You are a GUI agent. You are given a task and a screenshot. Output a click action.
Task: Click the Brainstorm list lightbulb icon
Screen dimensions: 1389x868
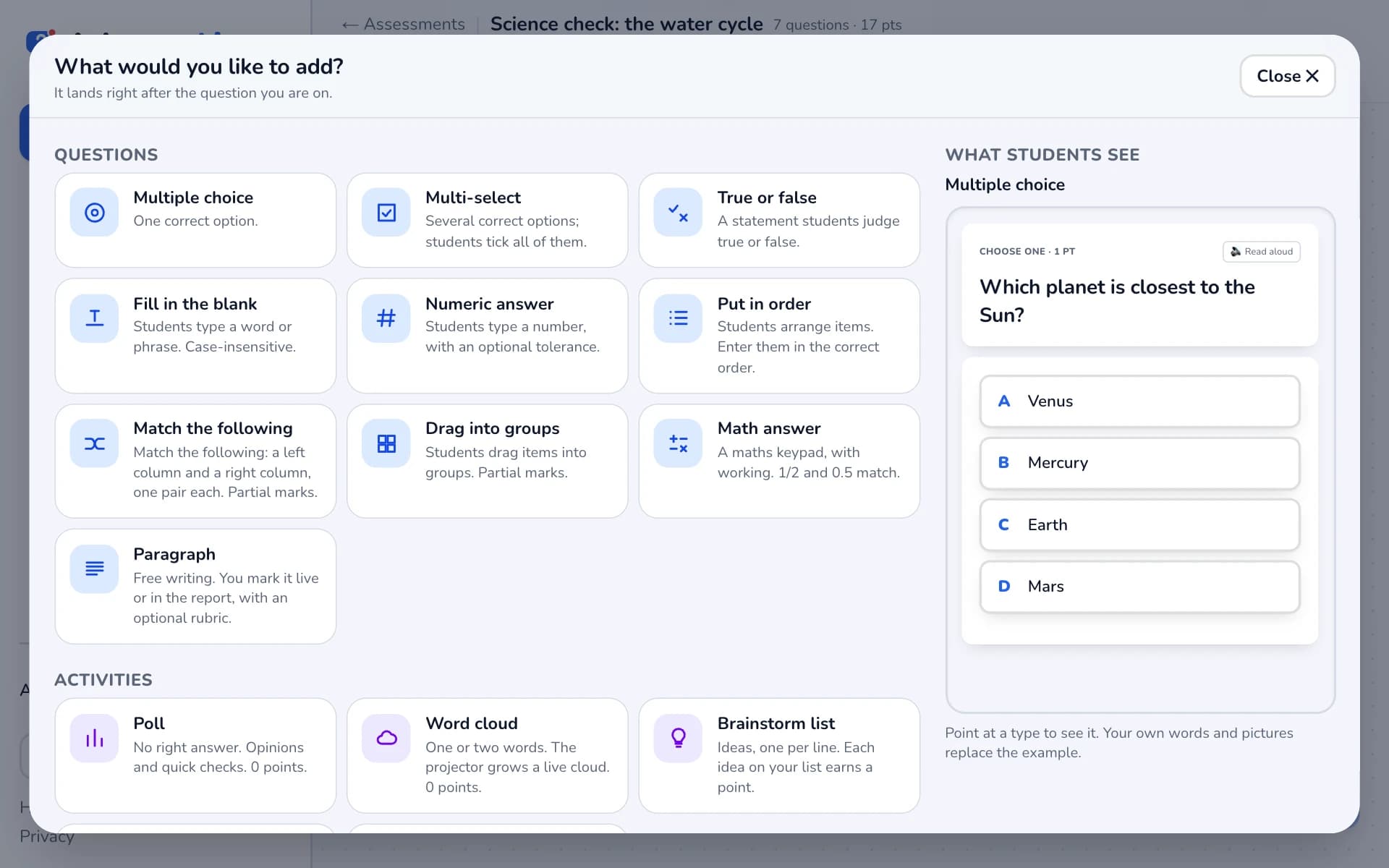click(x=678, y=738)
